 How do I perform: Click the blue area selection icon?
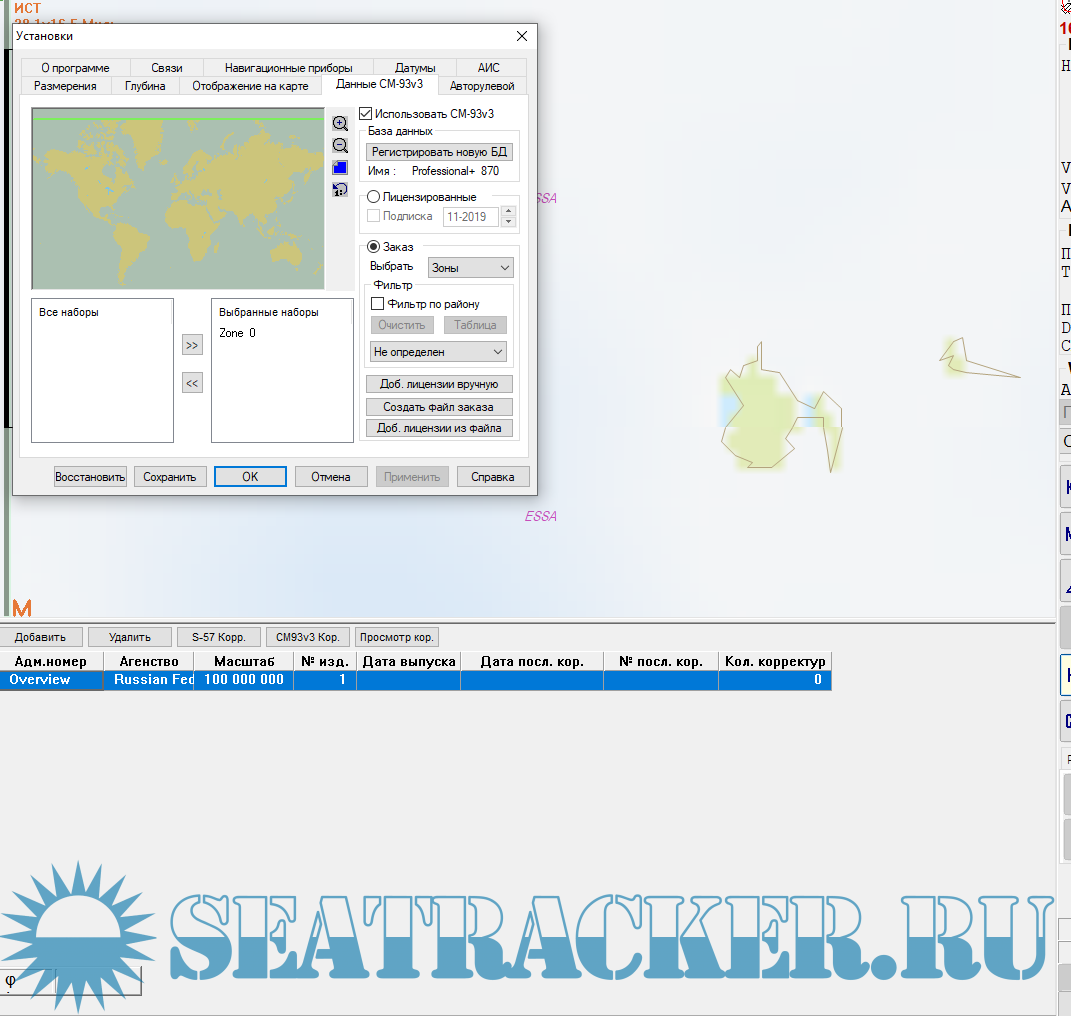(340, 168)
